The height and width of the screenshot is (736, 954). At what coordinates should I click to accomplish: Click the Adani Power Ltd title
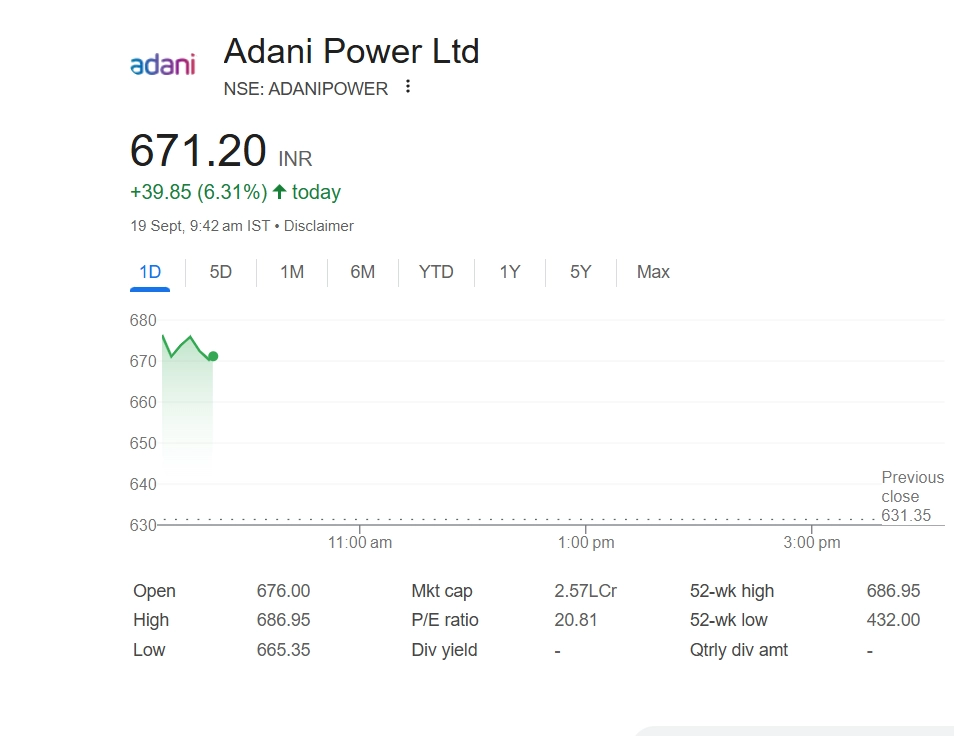(x=351, y=51)
